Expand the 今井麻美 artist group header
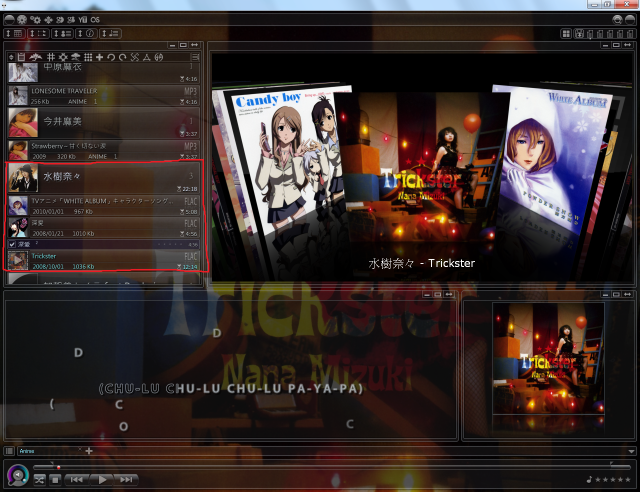The image size is (640, 492). pyautogui.click(x=103, y=122)
